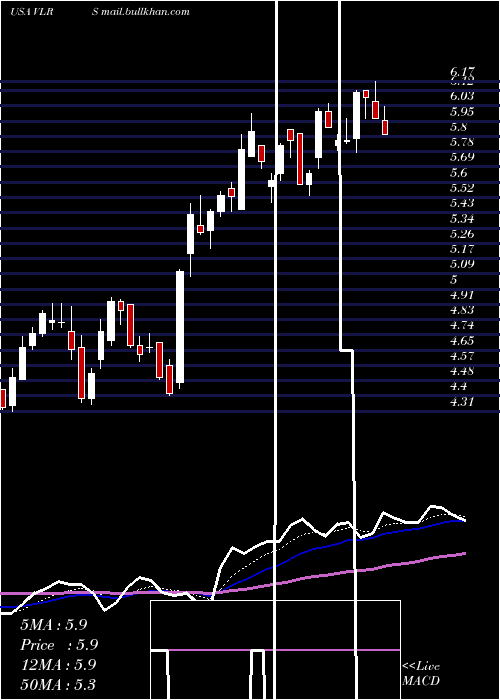Click the 12MA : 5.9 readout

[58, 664]
